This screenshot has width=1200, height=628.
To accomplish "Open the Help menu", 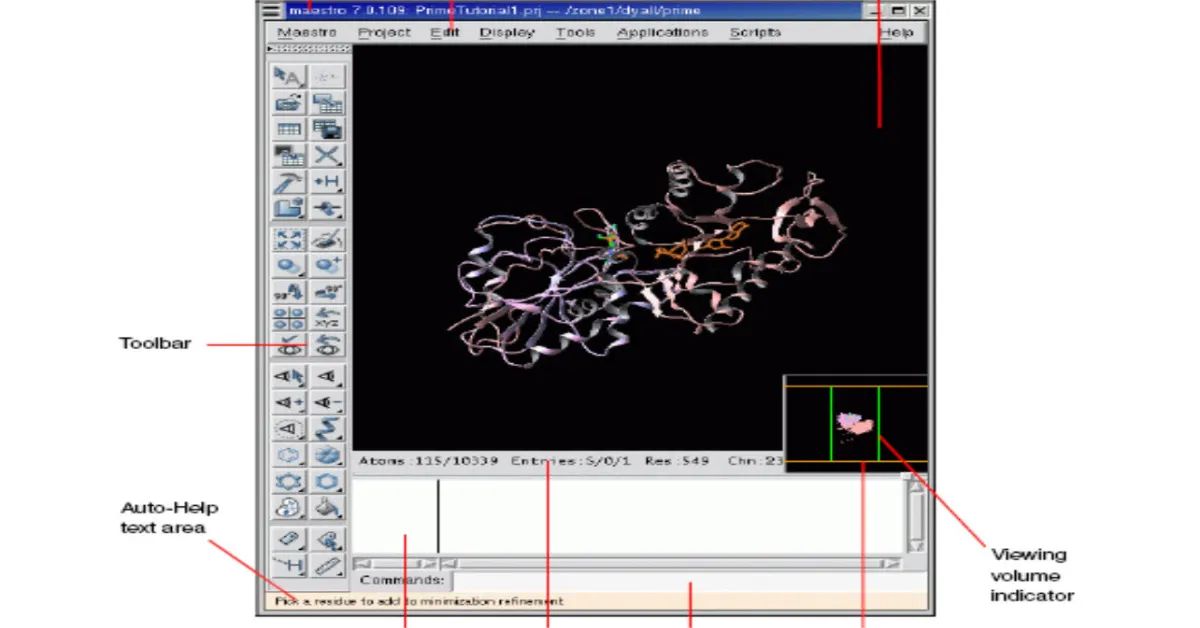I will pos(896,32).
